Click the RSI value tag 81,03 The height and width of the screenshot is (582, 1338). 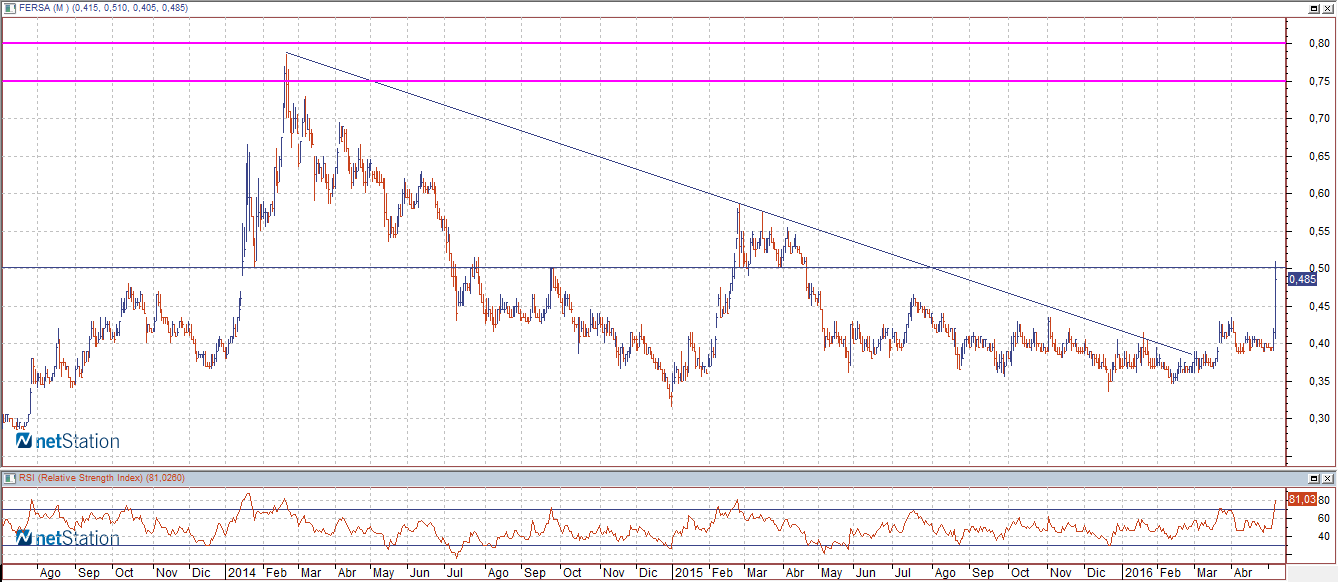pyautogui.click(x=1302, y=499)
